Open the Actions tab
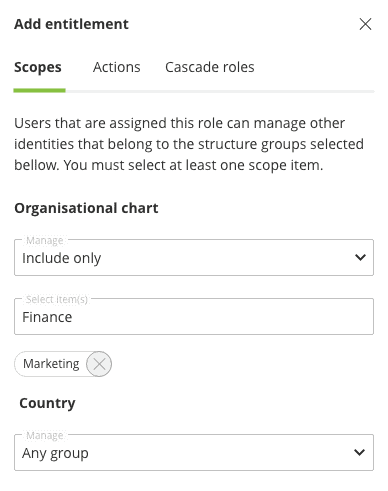This screenshot has height=491, width=388. click(x=117, y=67)
